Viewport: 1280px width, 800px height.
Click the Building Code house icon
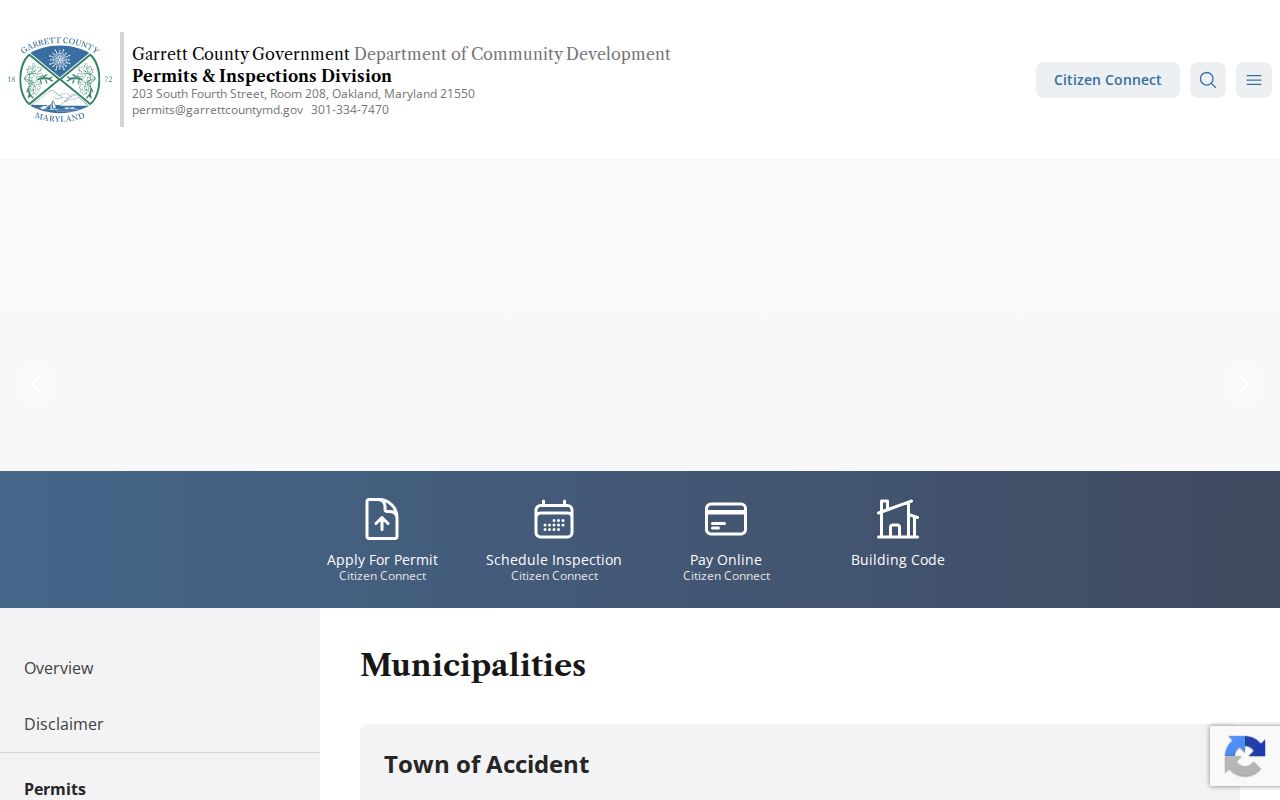pyautogui.click(x=898, y=519)
